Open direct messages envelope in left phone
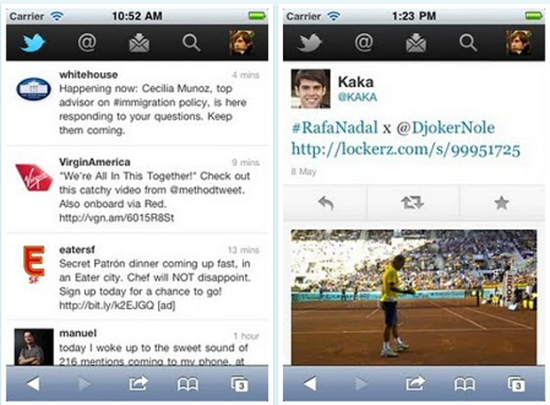550x405 pixels. pyautogui.click(x=139, y=43)
